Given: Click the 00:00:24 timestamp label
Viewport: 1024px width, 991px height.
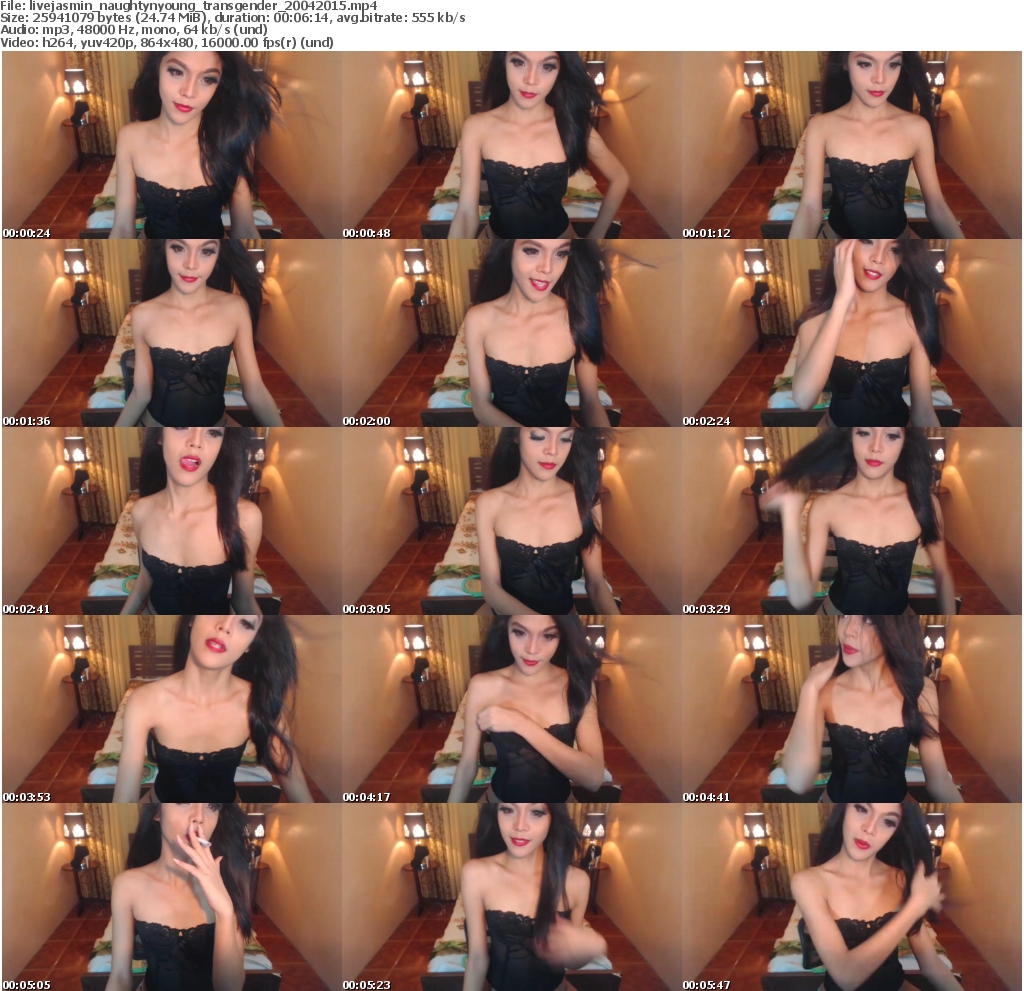Looking at the screenshot, I should (x=26, y=233).
